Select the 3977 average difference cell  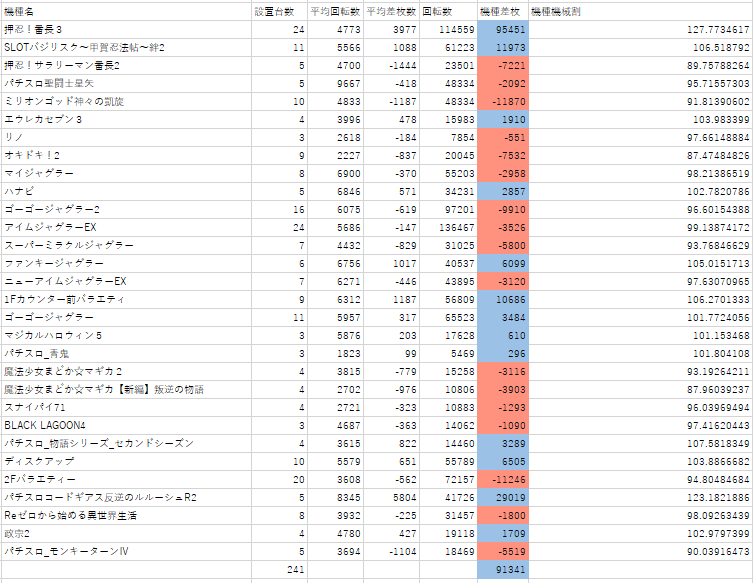pyautogui.click(x=391, y=30)
